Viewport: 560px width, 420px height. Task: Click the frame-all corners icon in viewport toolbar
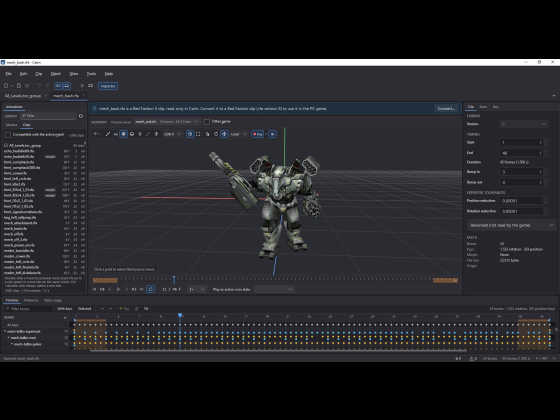pos(198,134)
